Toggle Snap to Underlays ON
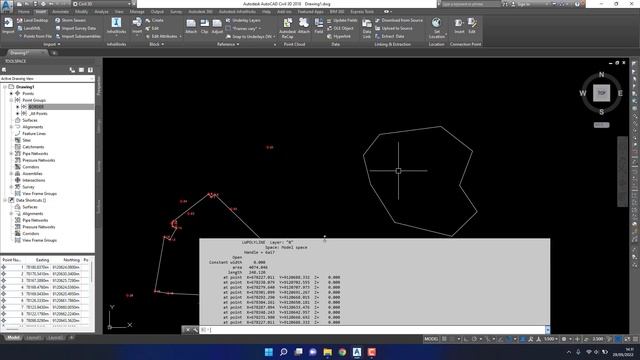Viewport: 640px width, 360px height. [x=249, y=36]
